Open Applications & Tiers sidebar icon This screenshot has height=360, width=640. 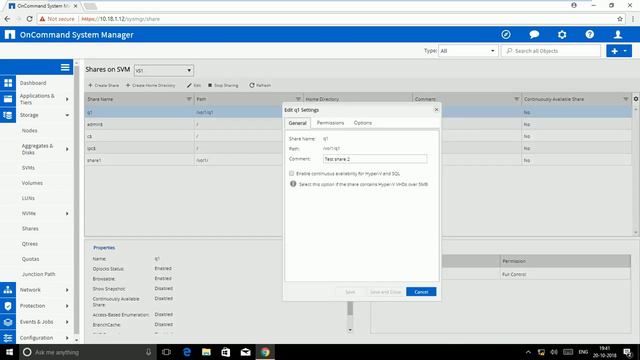coord(8,99)
